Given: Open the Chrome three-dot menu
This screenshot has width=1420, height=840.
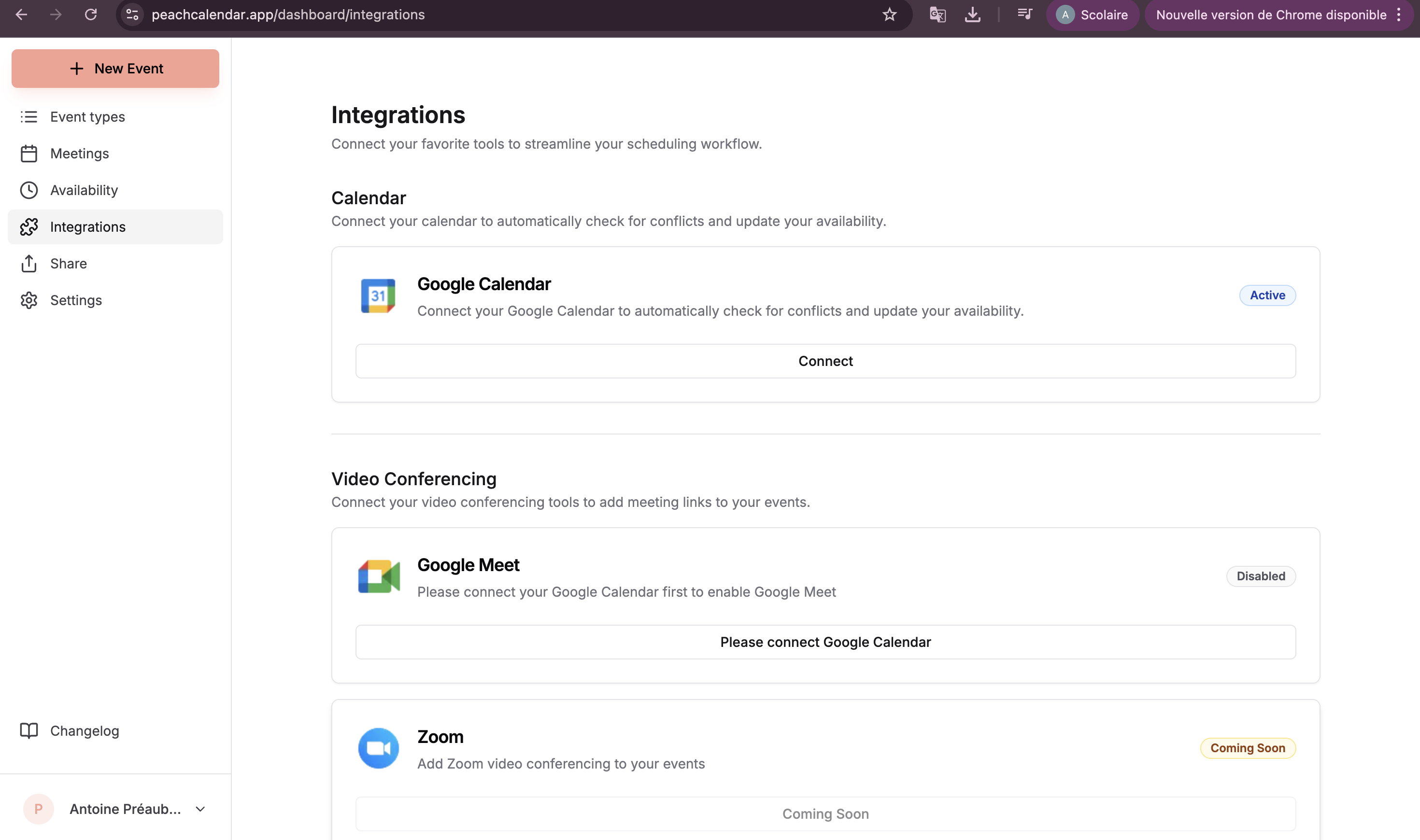Looking at the screenshot, I should [1399, 14].
